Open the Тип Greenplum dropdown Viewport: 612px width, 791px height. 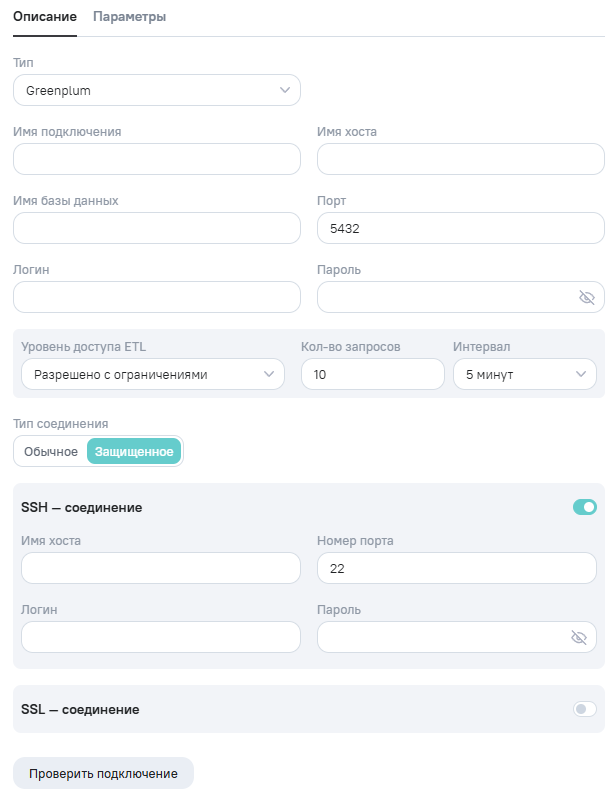click(x=157, y=90)
